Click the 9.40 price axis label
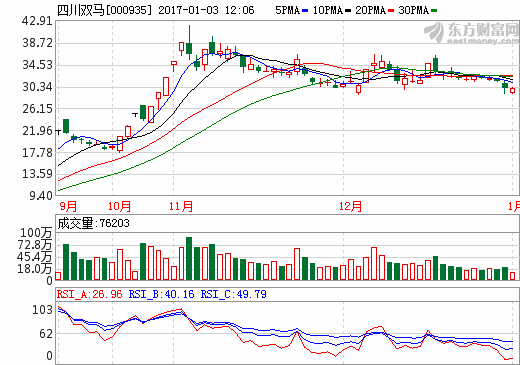 point(41,196)
